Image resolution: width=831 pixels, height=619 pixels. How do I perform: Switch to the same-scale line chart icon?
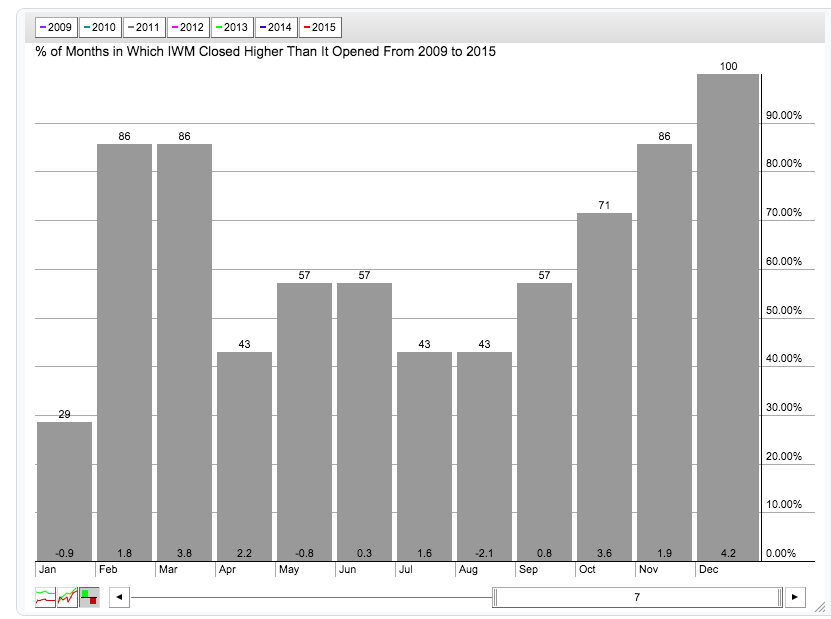point(67,597)
